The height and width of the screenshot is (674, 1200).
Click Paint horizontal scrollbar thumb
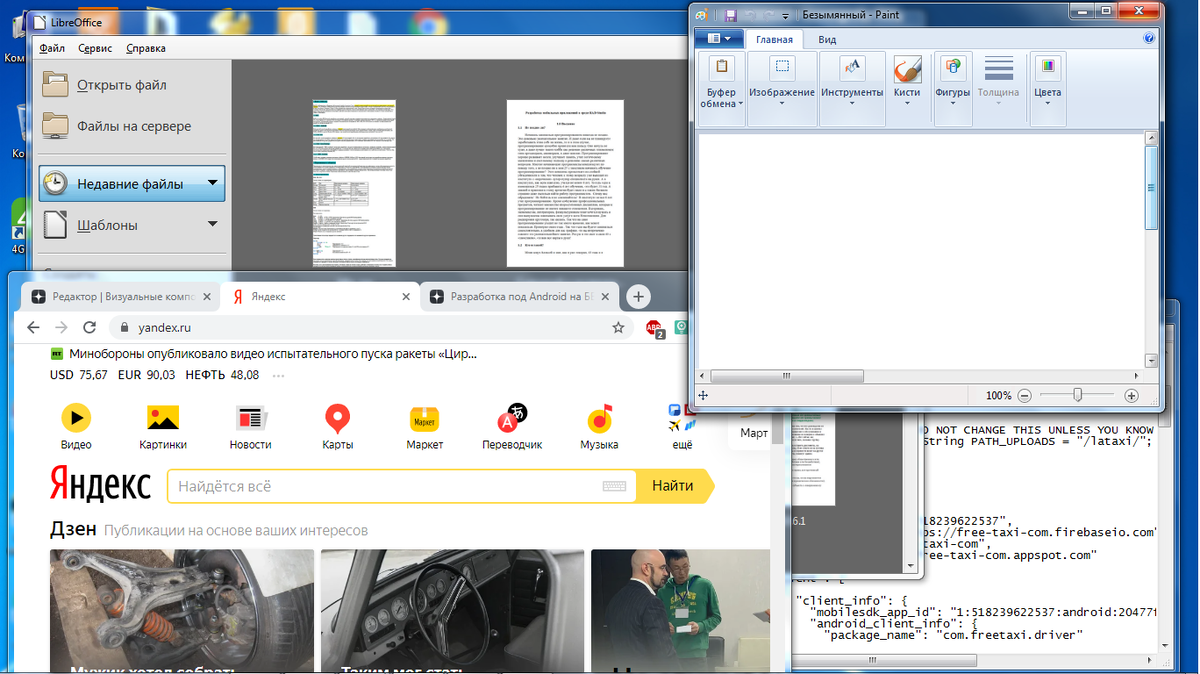(787, 376)
